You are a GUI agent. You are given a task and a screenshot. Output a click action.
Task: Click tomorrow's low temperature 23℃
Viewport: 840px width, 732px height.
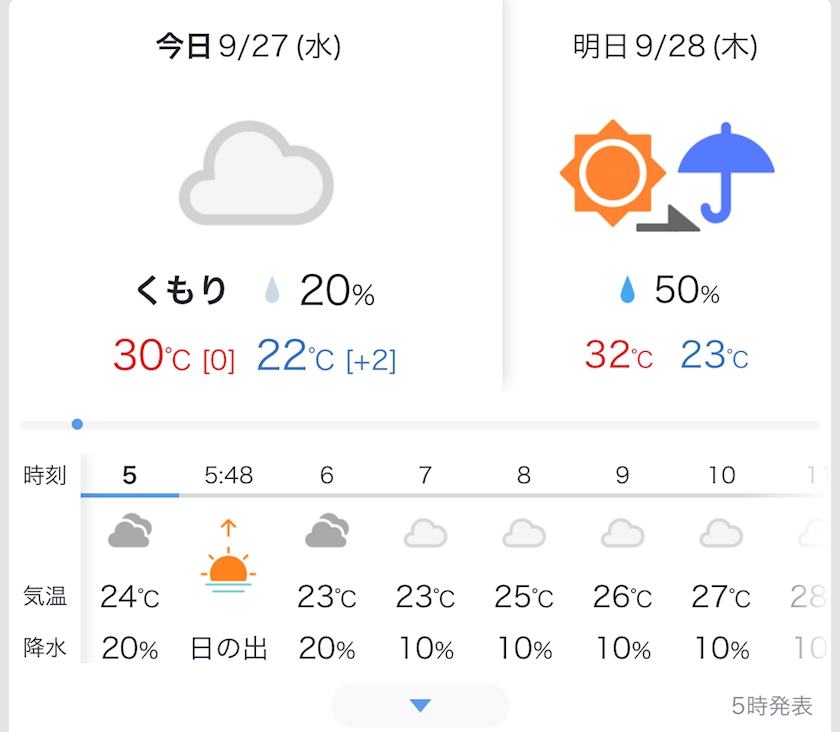[x=714, y=355]
